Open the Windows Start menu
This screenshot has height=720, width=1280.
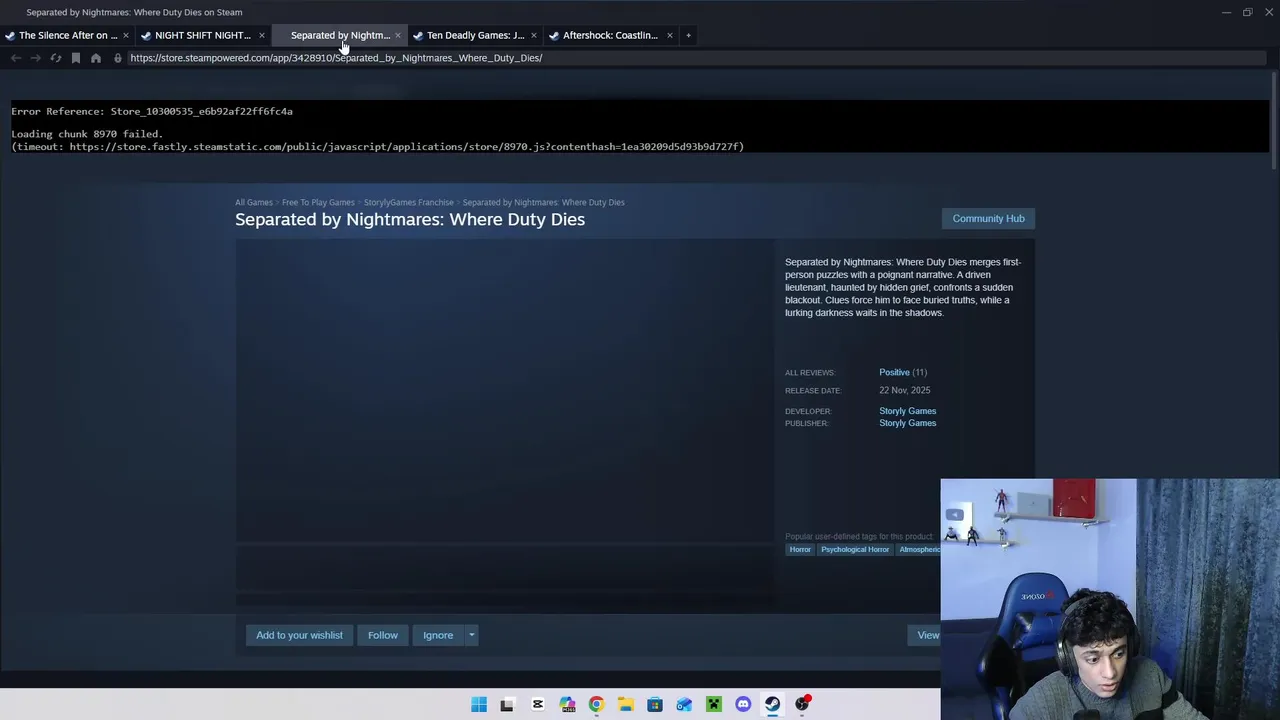[x=479, y=704]
